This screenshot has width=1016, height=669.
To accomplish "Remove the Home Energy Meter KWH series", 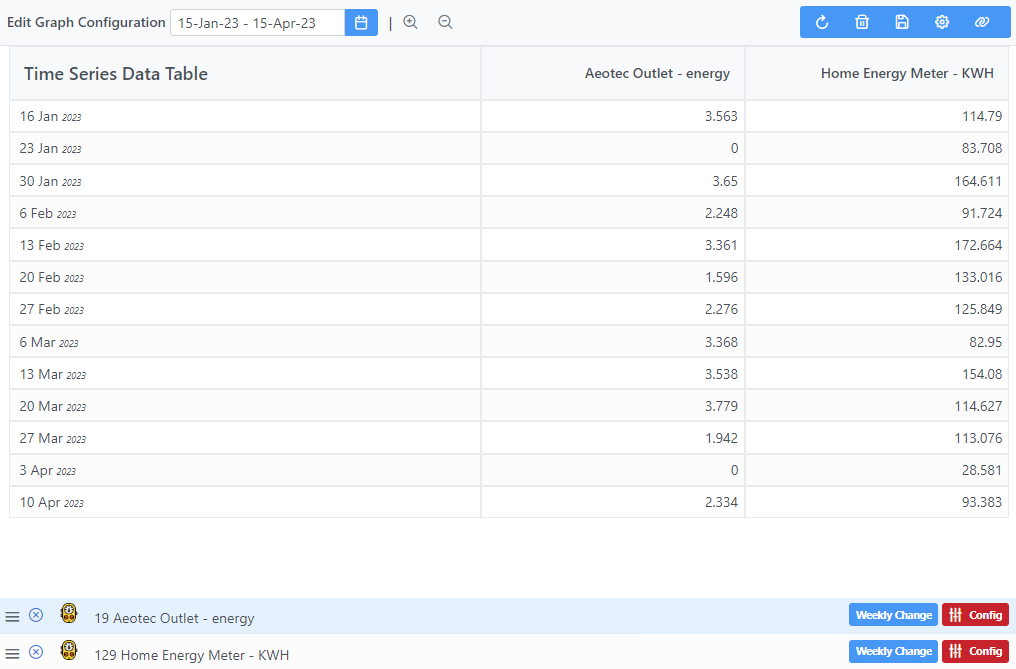I will (x=36, y=652).
